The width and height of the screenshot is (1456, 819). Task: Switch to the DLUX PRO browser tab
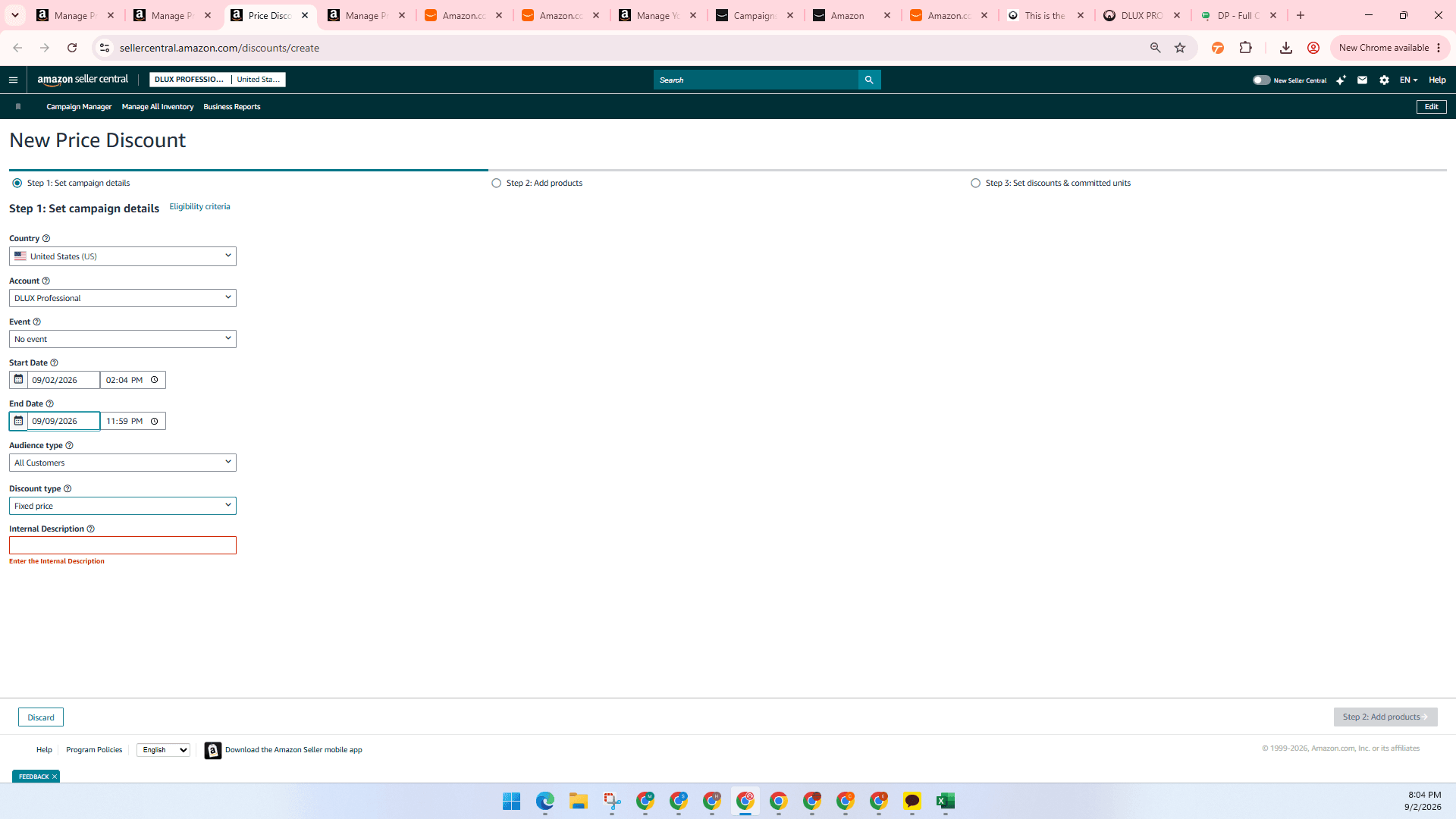click(1142, 15)
